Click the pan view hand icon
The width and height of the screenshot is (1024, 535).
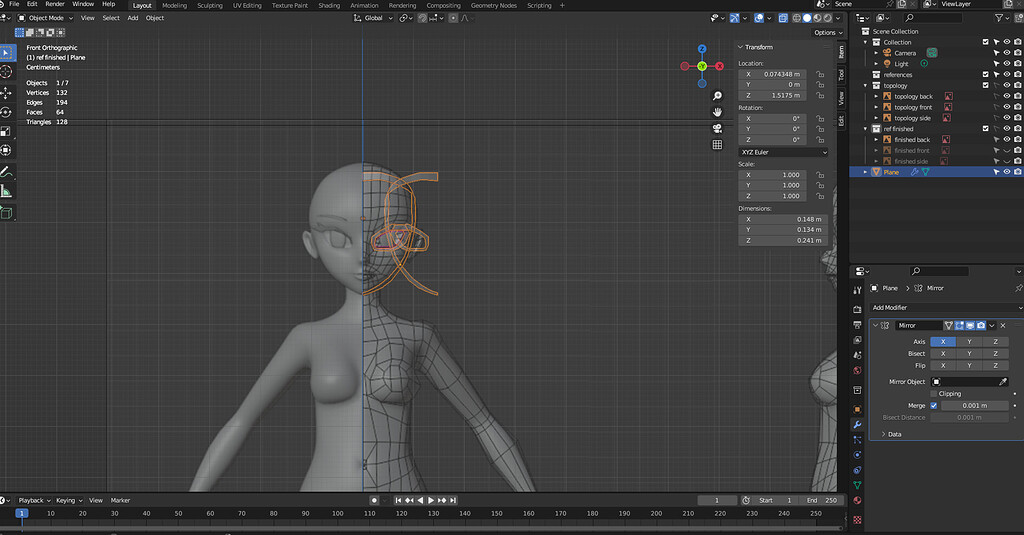coord(717,112)
